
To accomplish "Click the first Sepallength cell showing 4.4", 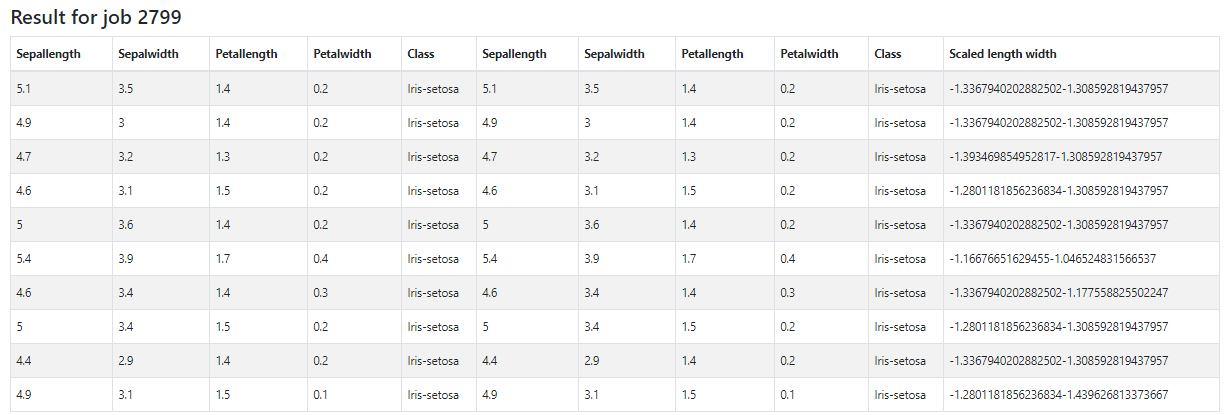I will (x=24, y=361).
